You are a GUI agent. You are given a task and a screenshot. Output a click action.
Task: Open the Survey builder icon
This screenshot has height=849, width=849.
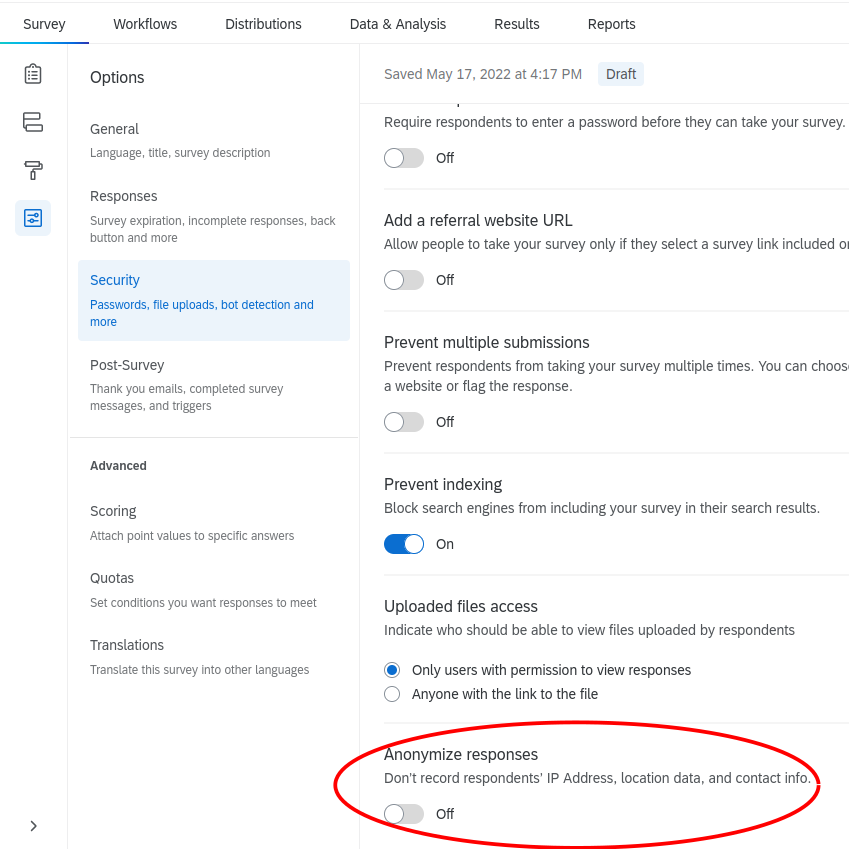[33, 73]
